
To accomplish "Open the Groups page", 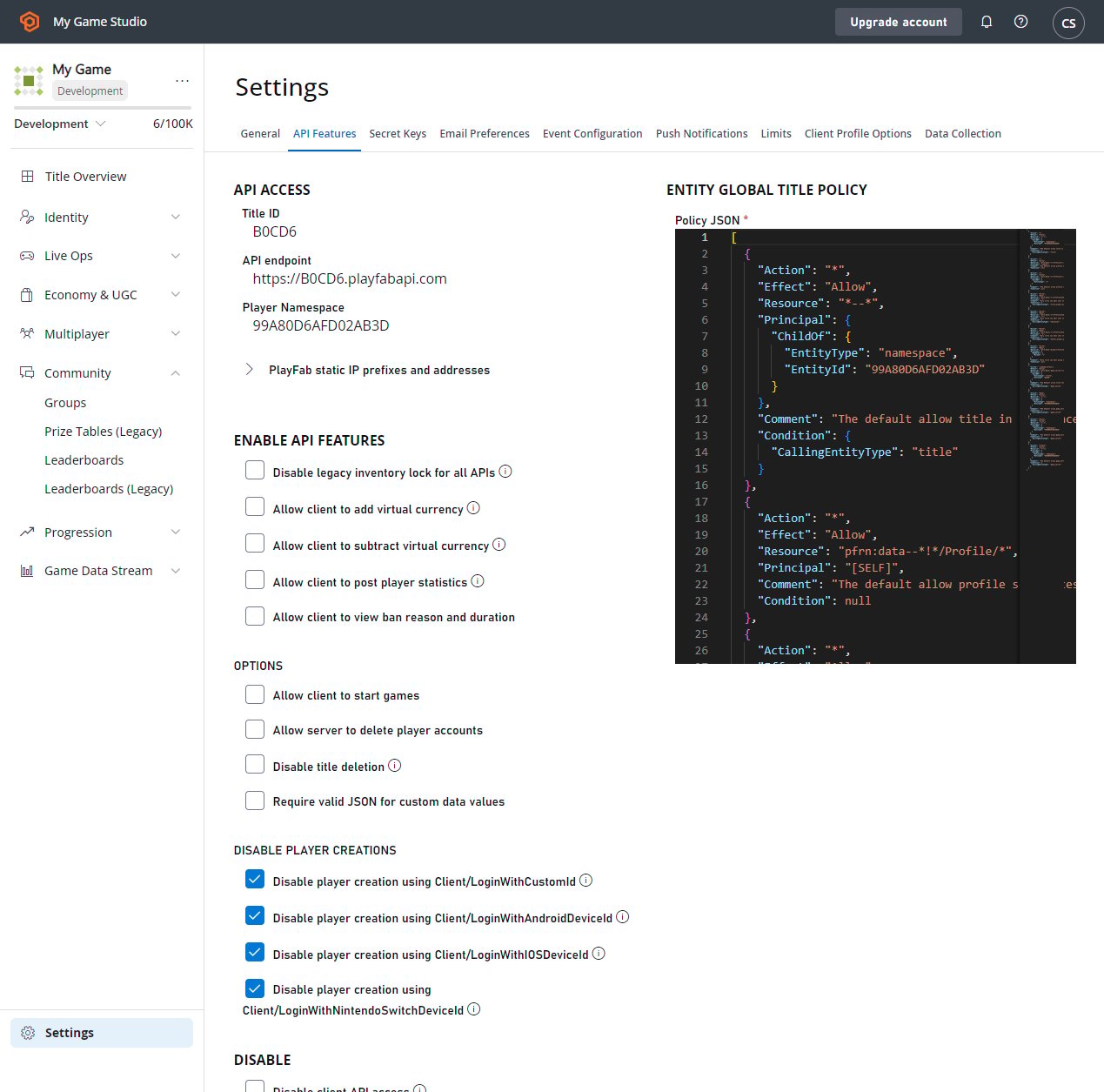I will (x=65, y=403).
